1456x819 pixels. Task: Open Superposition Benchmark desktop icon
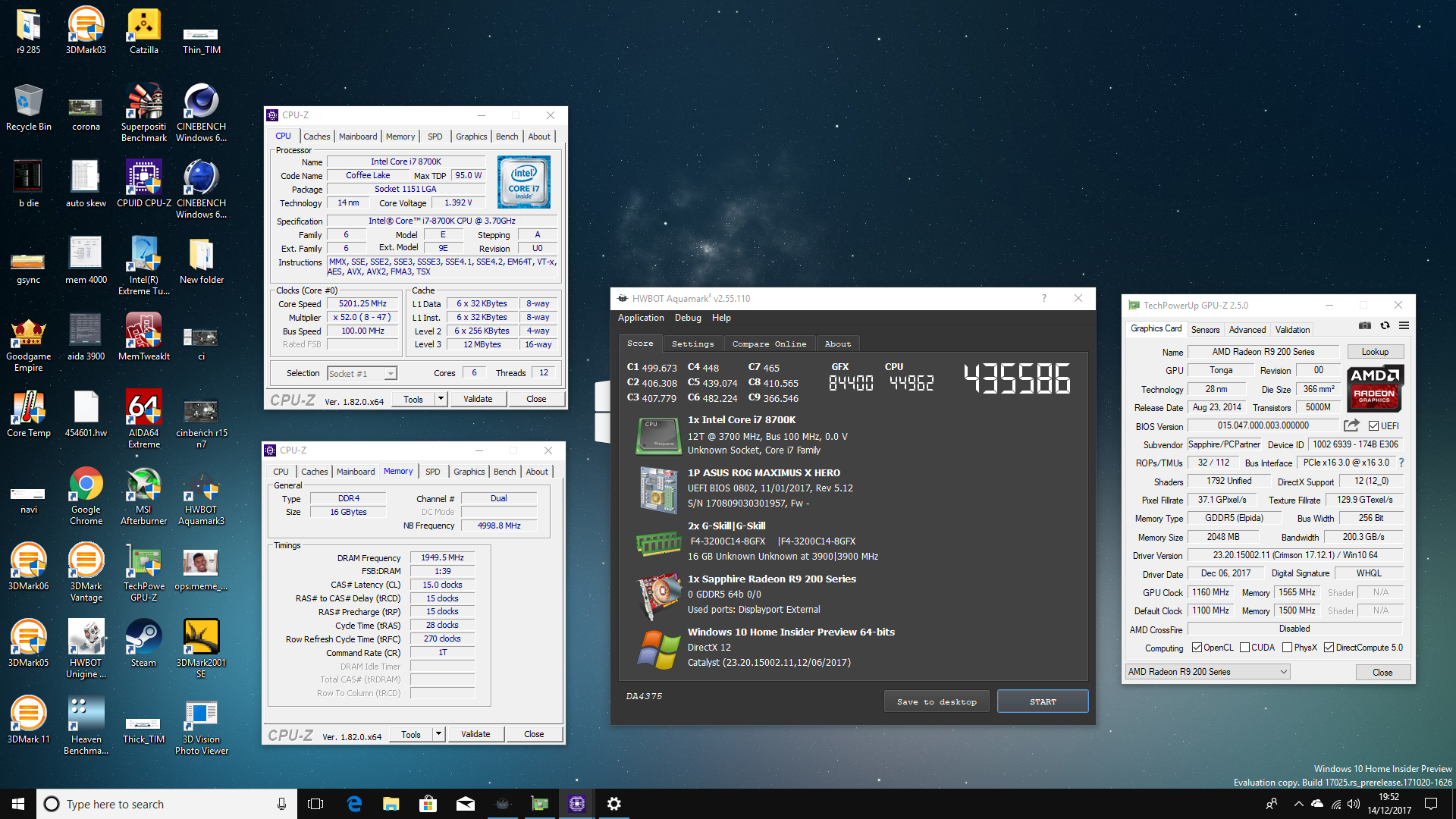coord(143,113)
